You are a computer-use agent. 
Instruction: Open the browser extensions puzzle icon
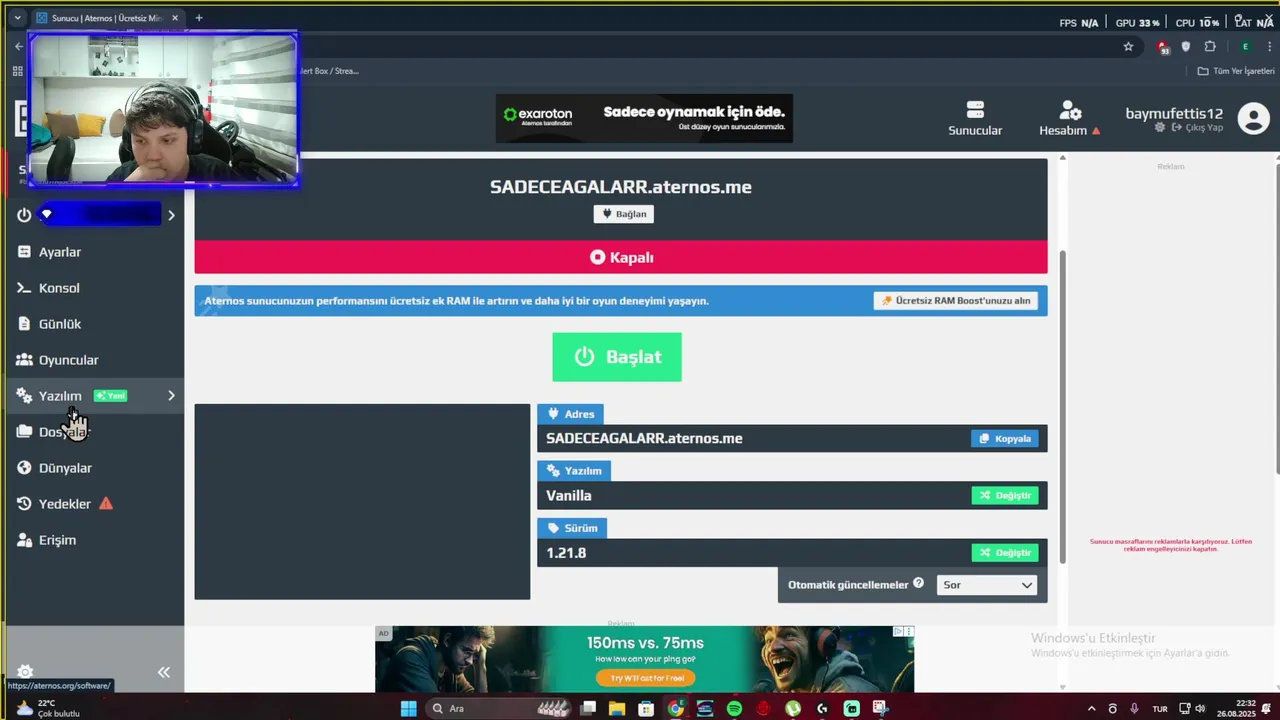click(x=1210, y=46)
